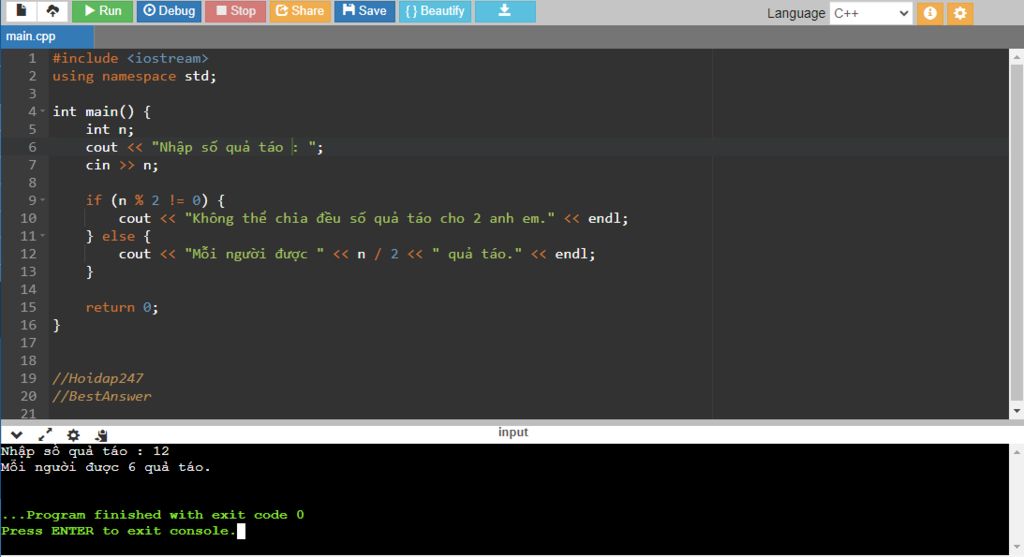
Task: Click console output "Mỗi người được 6 quả táo."
Action: tap(106, 468)
